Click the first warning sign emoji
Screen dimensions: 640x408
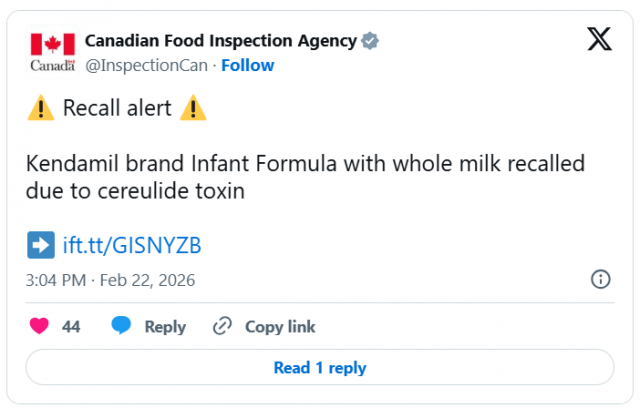point(41,109)
